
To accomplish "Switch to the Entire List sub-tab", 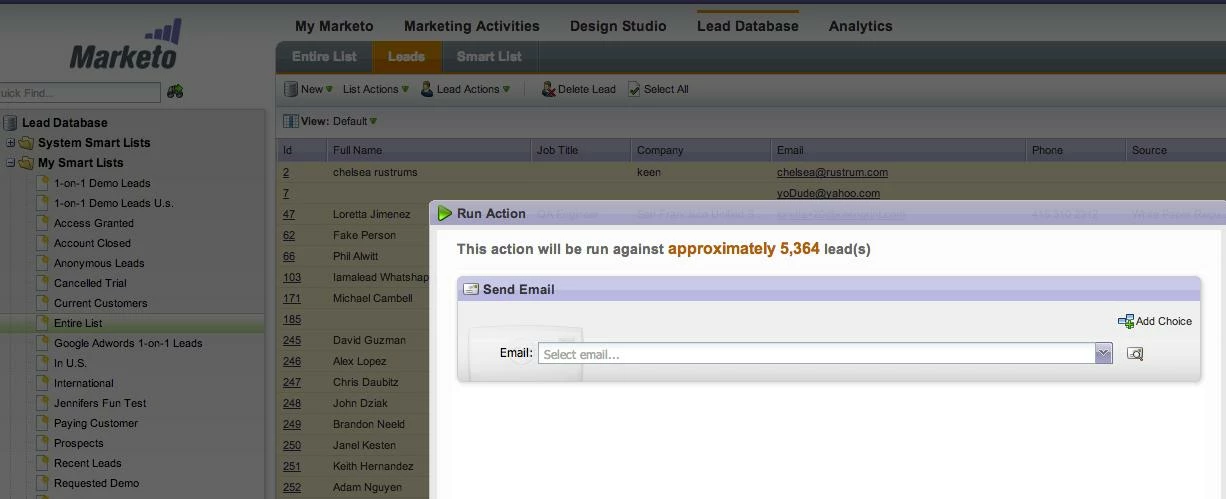I will [324, 57].
